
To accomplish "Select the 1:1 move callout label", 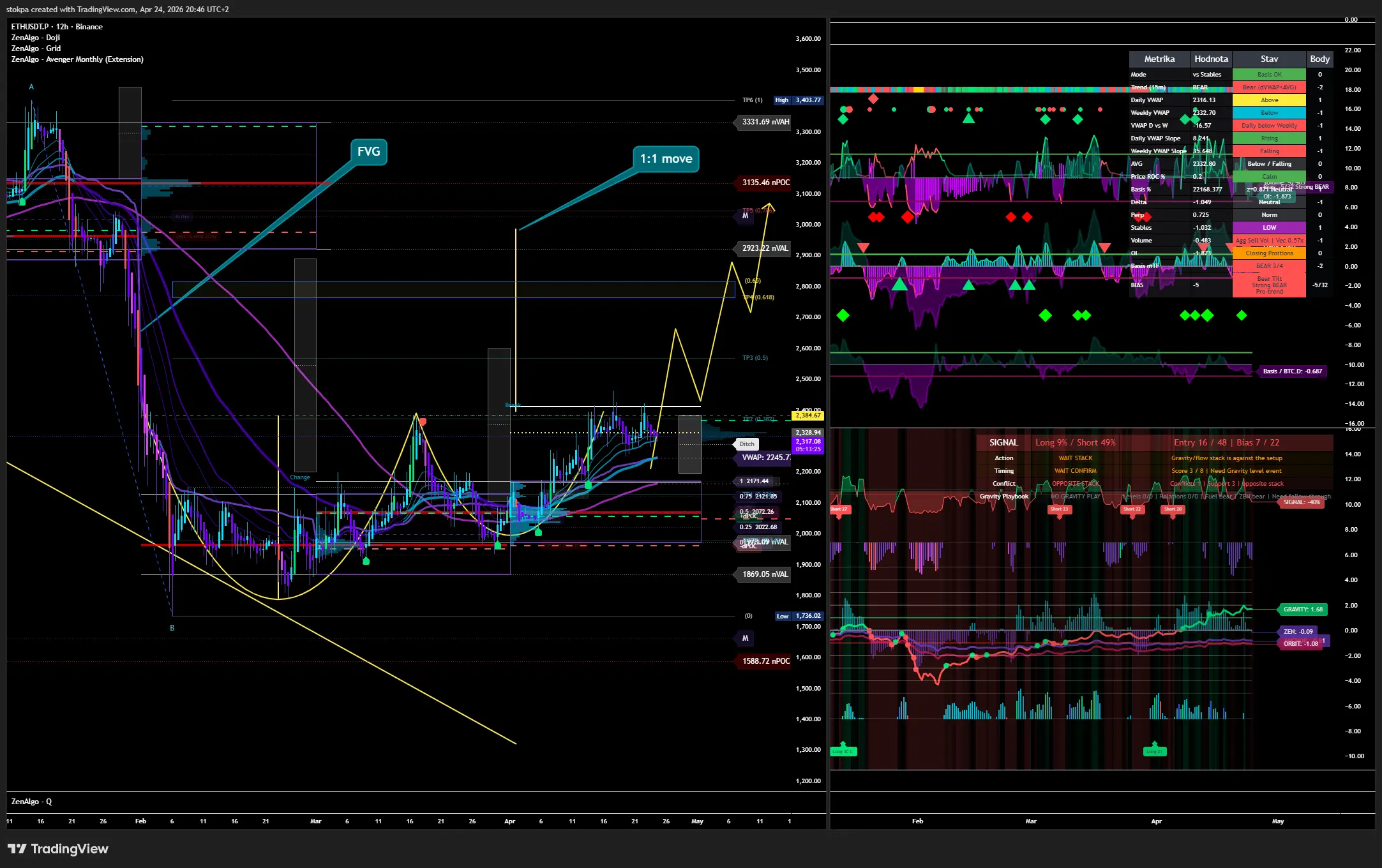I will pos(666,159).
